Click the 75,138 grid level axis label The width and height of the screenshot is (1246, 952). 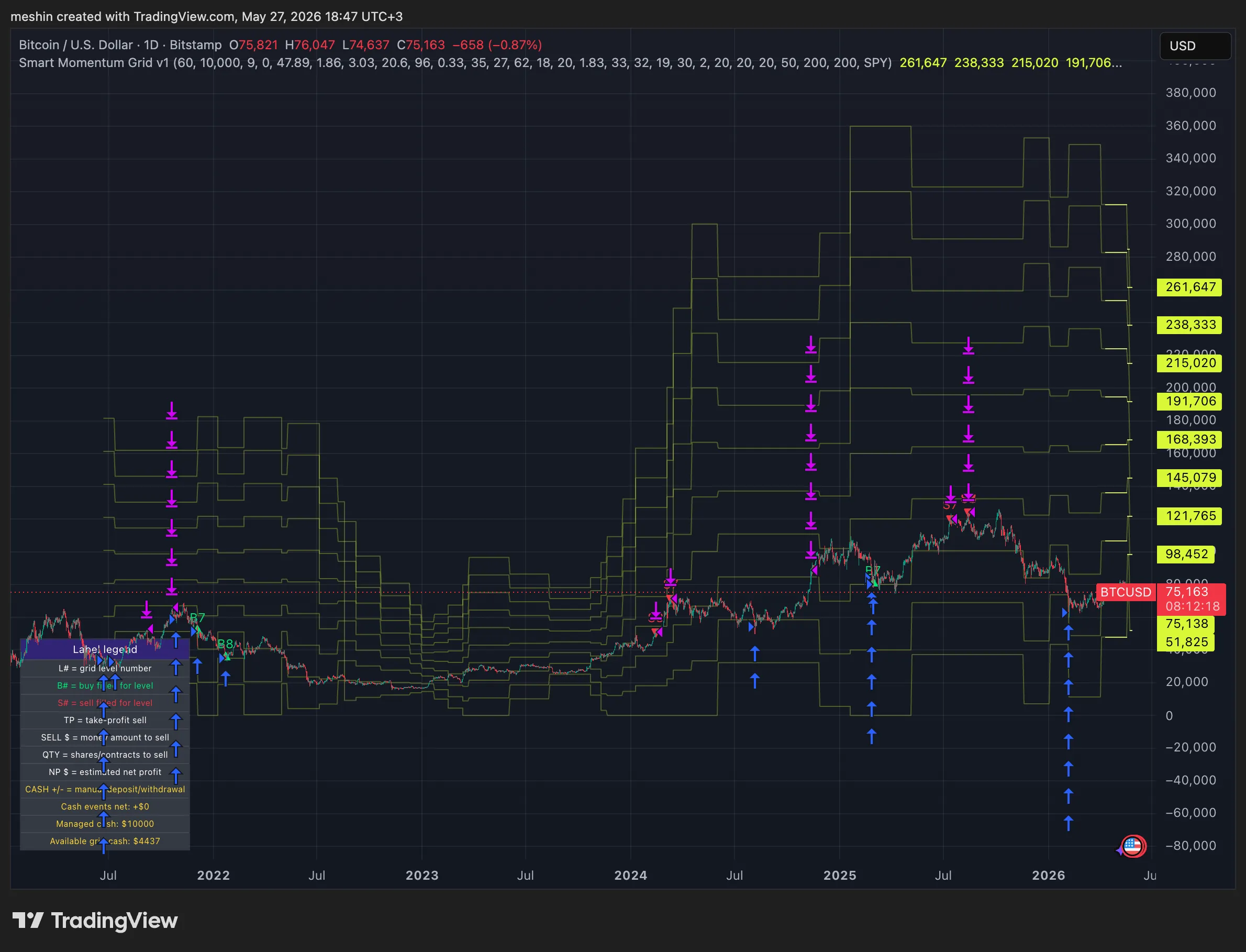coord(1185,624)
